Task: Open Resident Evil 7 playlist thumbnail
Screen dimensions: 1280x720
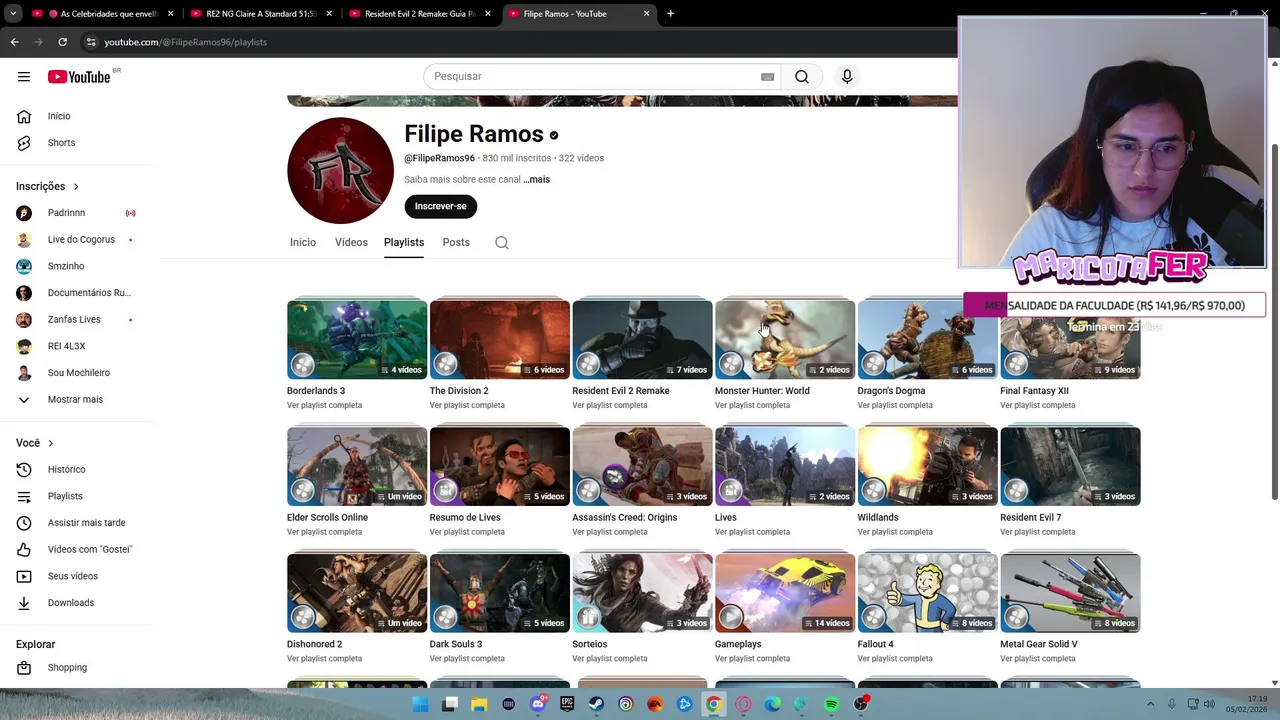Action: pyautogui.click(x=1070, y=466)
